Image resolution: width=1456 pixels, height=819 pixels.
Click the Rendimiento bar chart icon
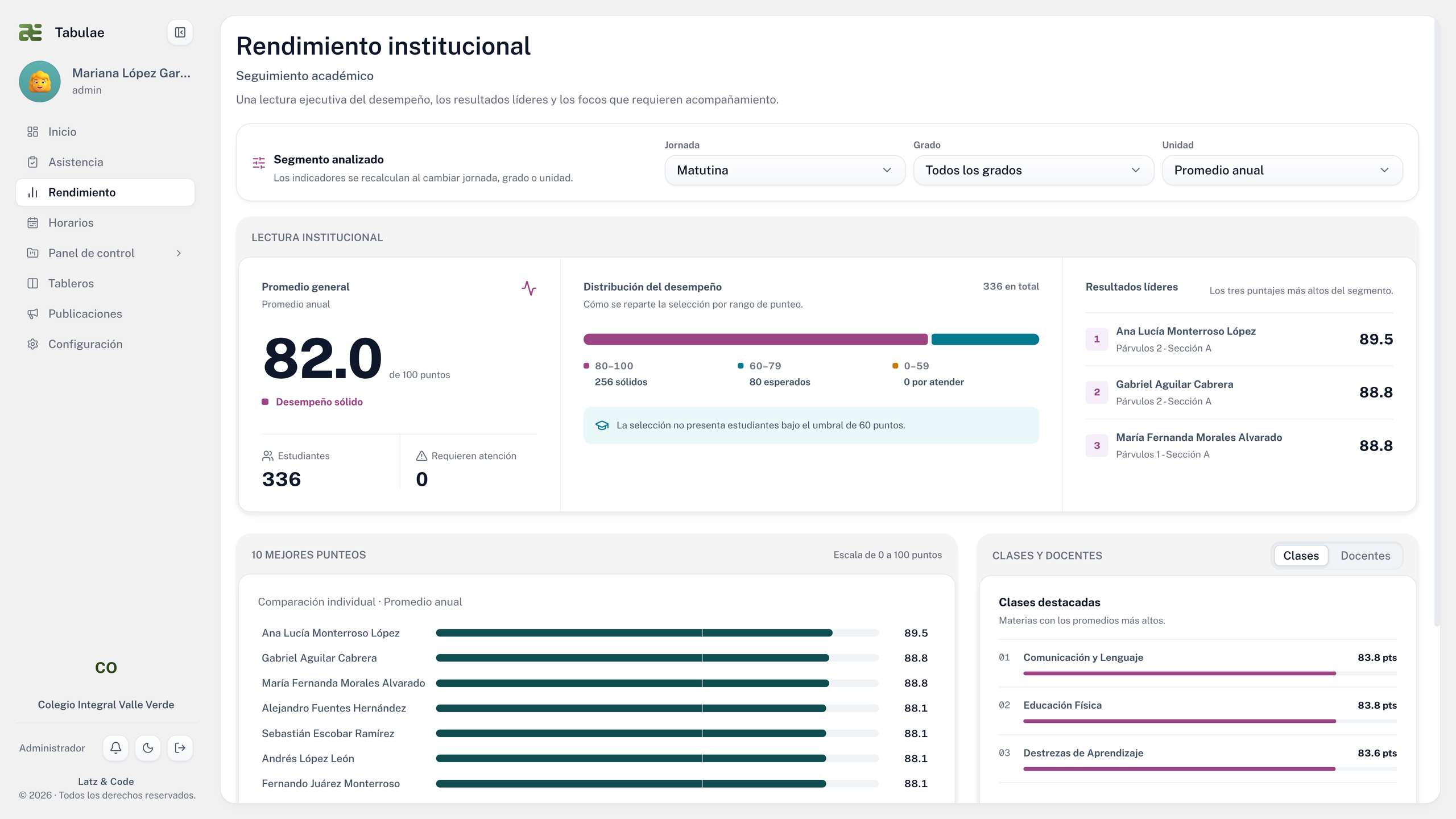33,192
